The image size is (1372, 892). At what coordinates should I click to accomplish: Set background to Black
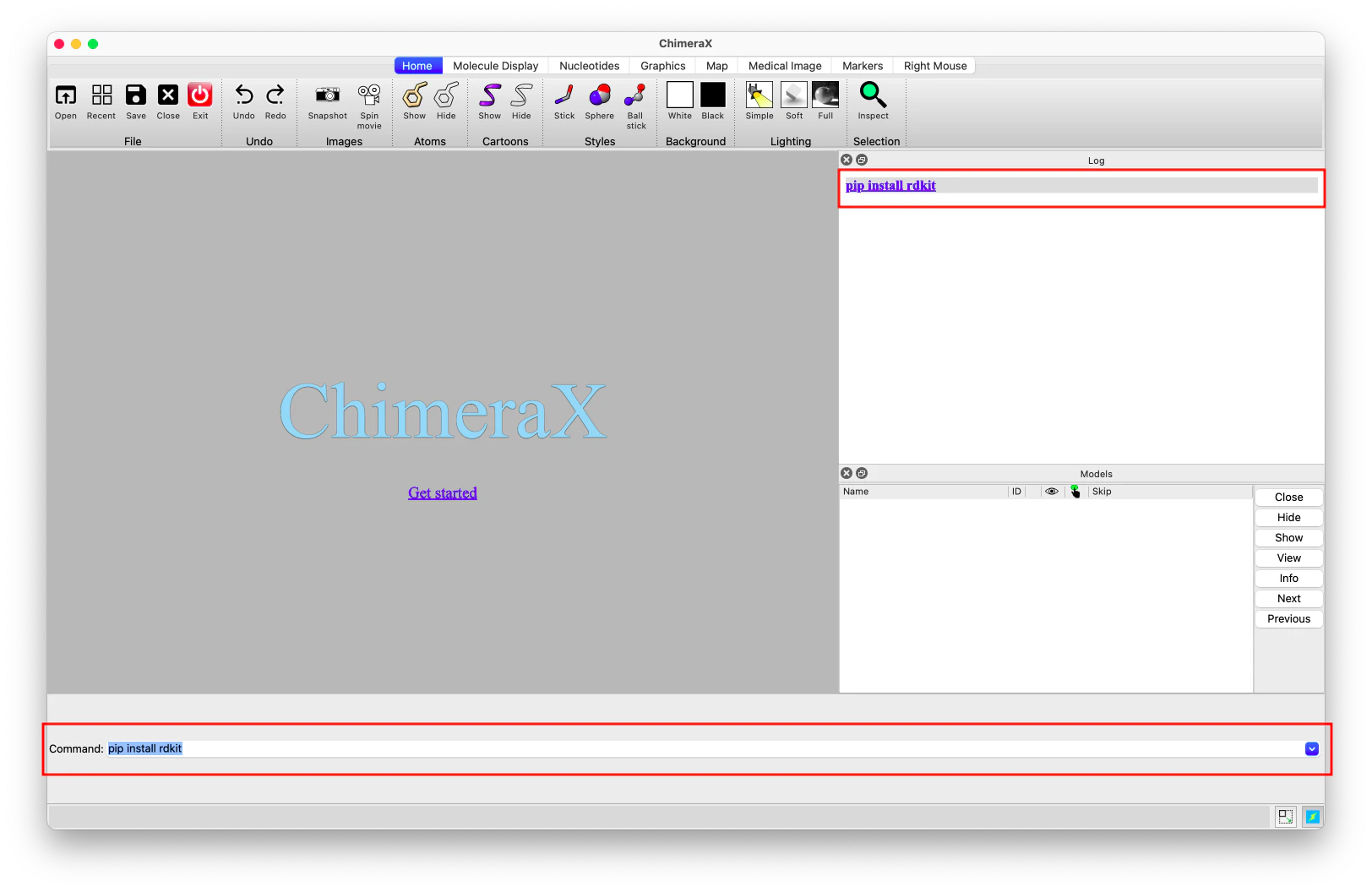[713, 95]
